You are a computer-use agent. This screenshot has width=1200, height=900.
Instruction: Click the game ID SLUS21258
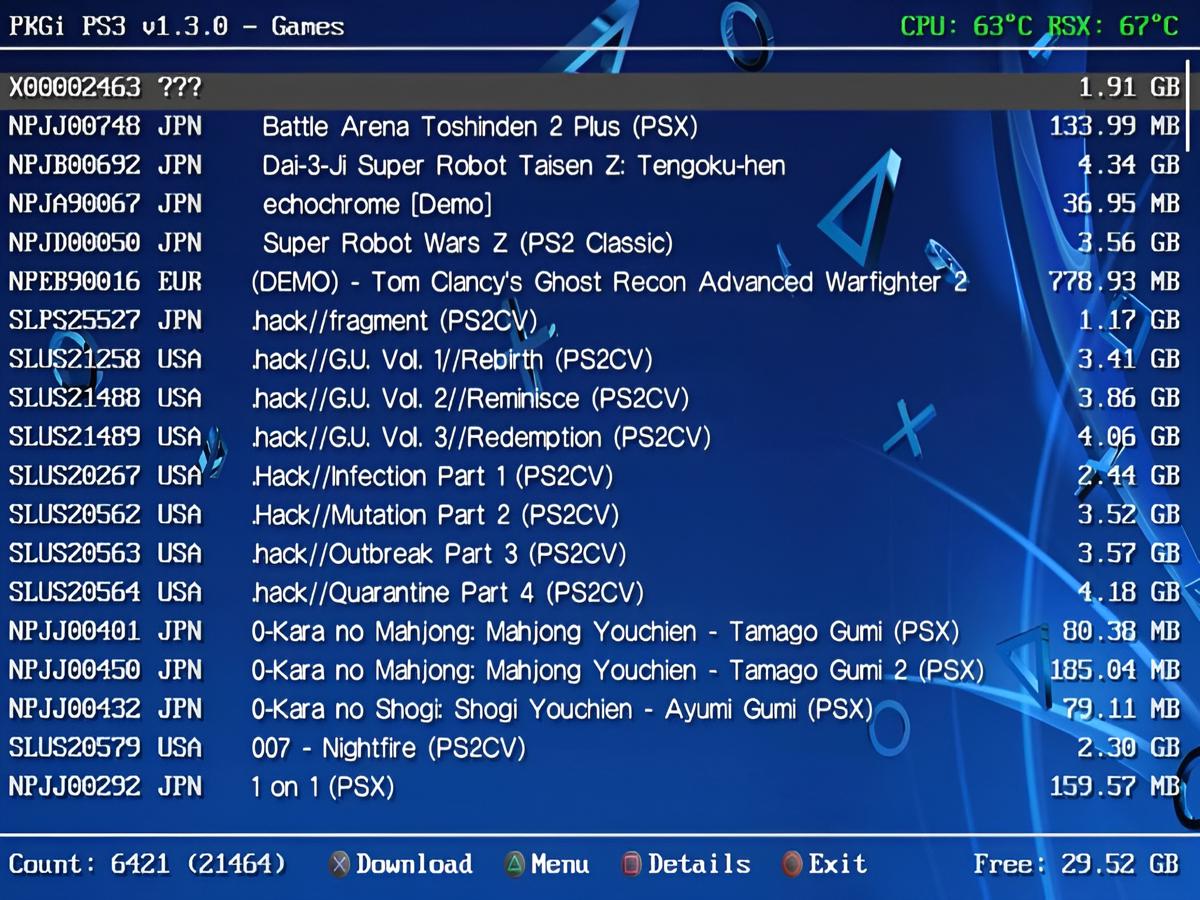75,360
